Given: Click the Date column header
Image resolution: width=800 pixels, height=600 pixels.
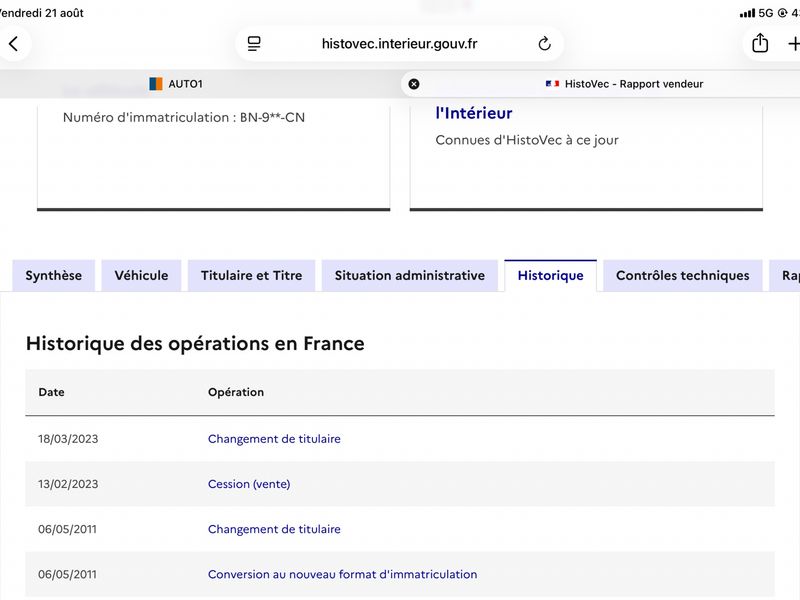Looking at the screenshot, I should tap(52, 392).
